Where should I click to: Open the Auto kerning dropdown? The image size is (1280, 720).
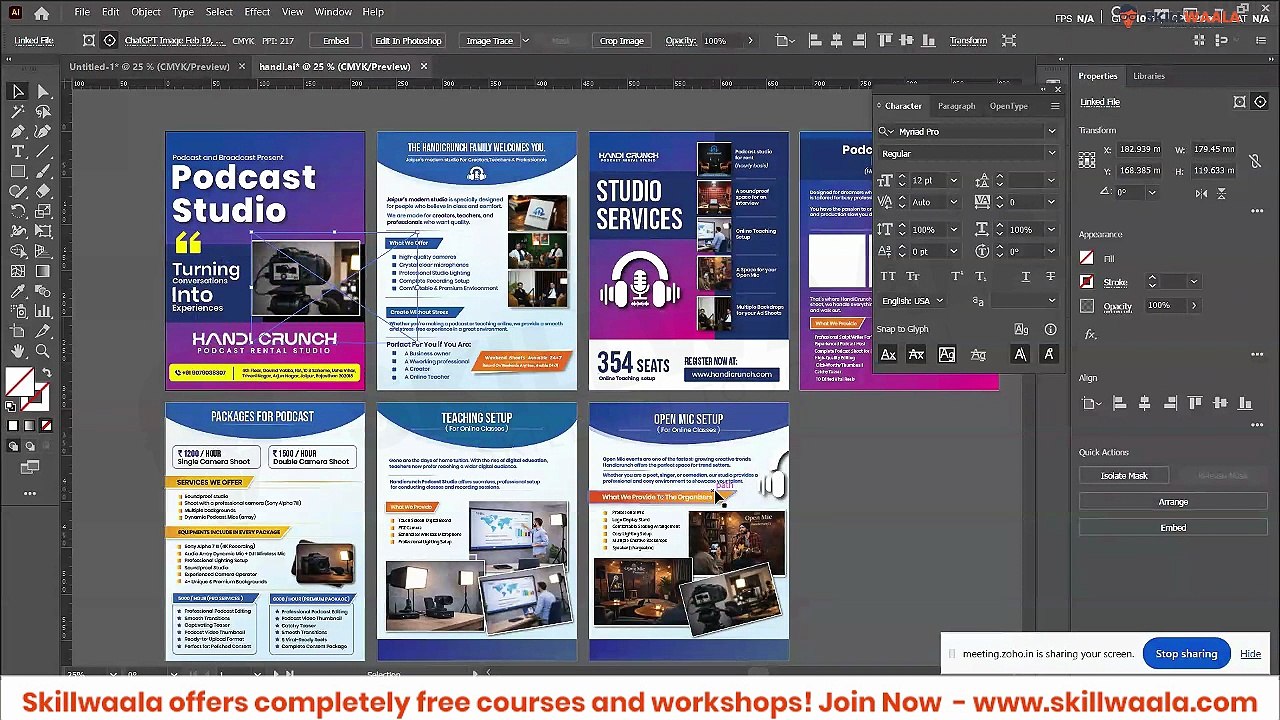coord(953,202)
